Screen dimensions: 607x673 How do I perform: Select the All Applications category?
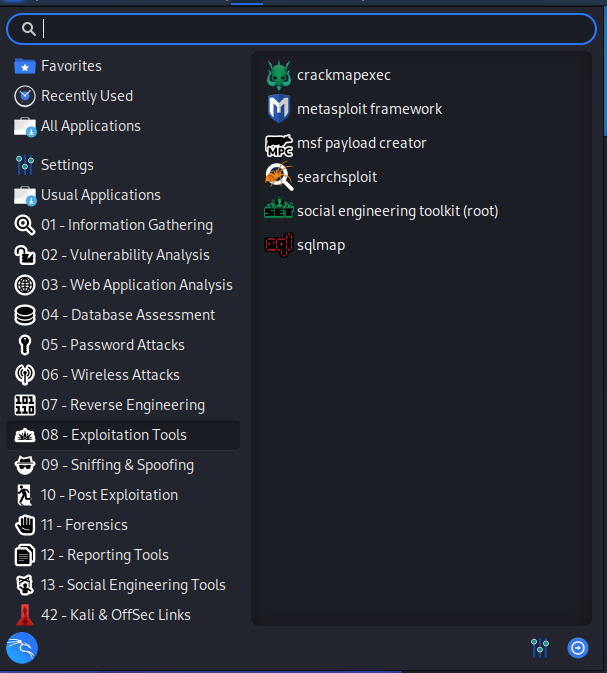point(123,126)
